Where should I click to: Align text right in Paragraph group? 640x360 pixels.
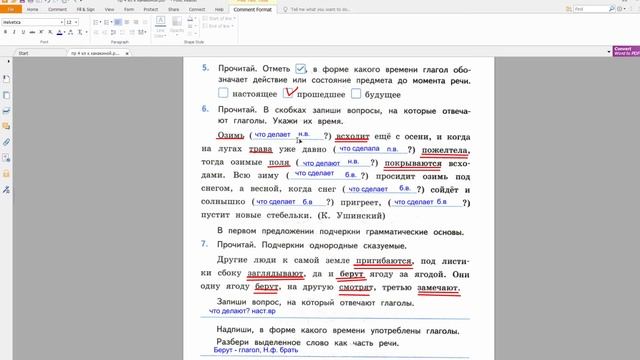136,22
